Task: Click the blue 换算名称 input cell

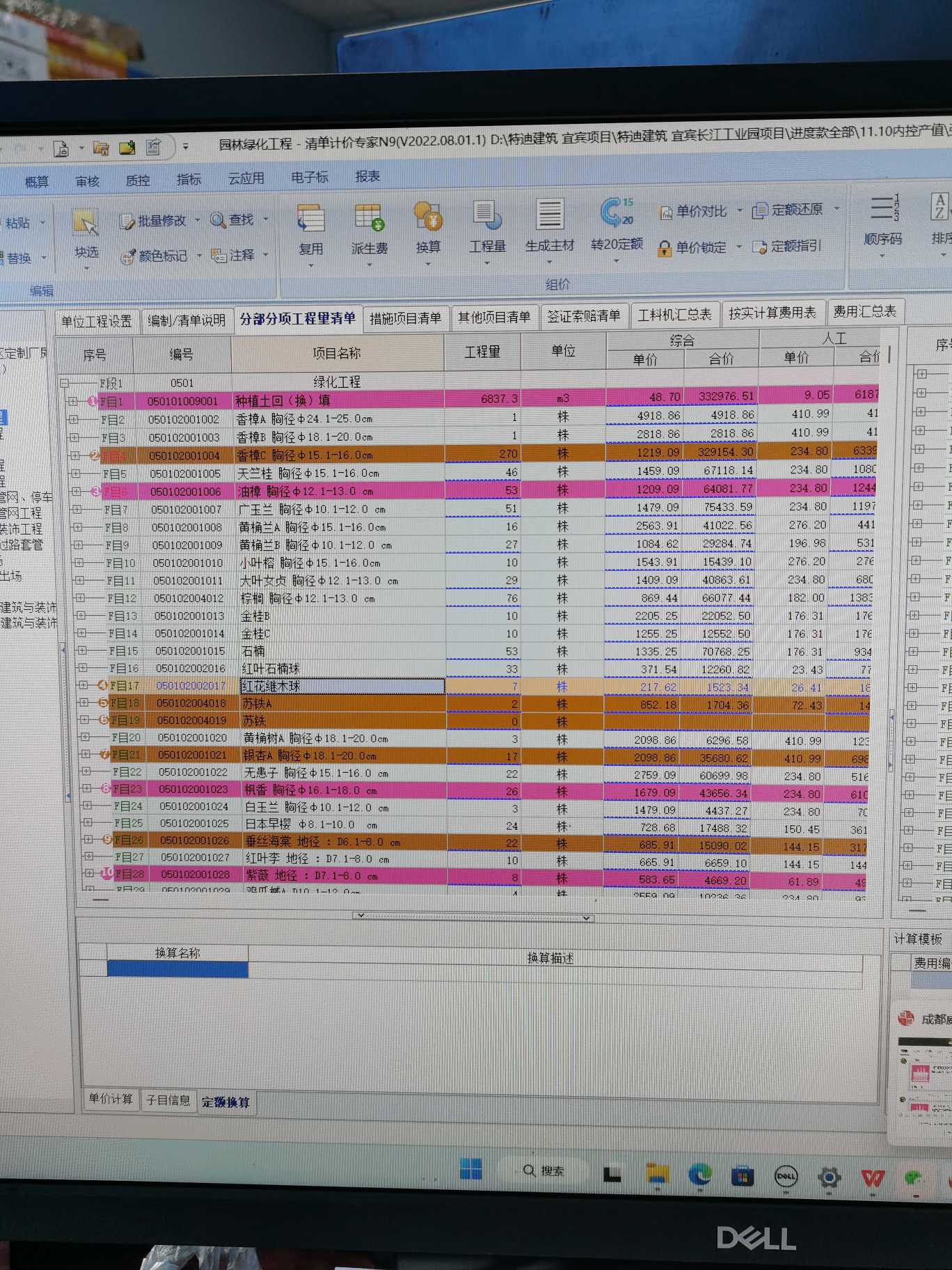Action: pyautogui.click(x=177, y=969)
